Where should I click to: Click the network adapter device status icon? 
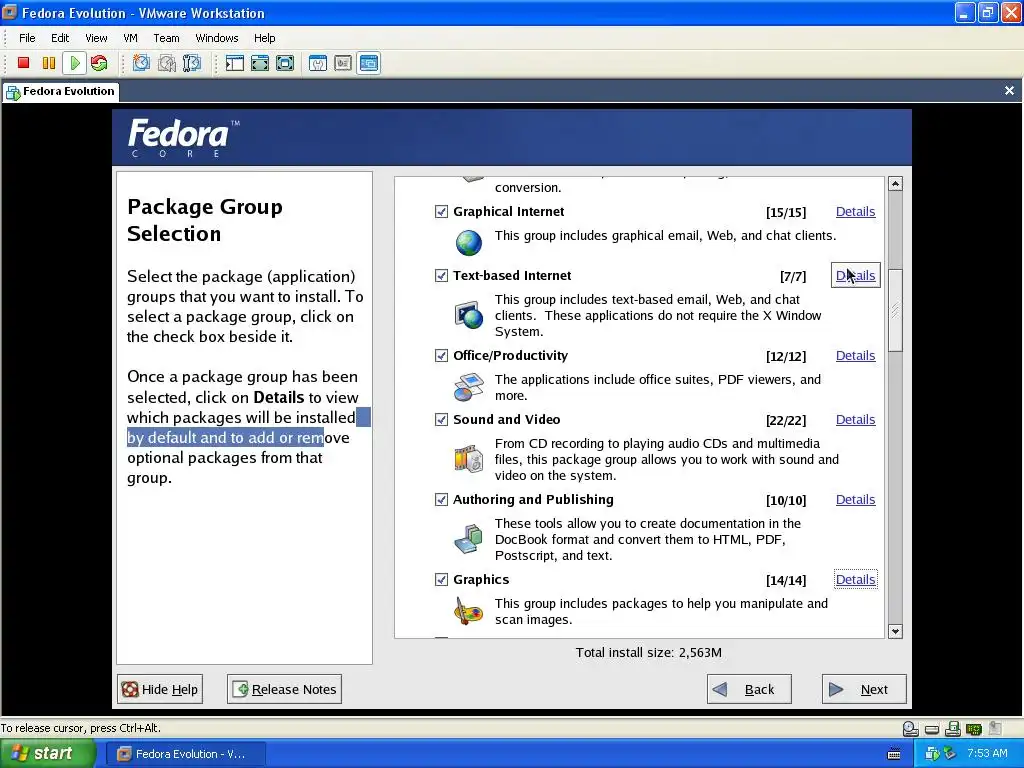click(x=974, y=729)
